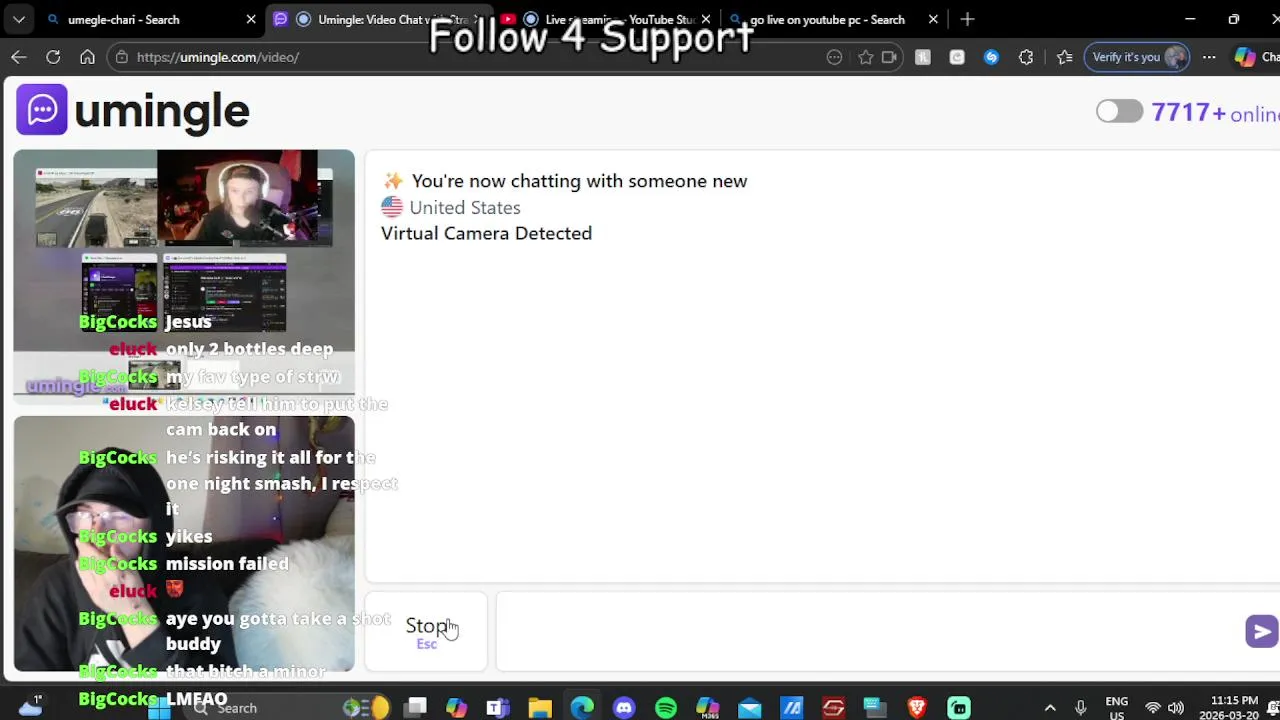Add page to favorites star
1280x720 pixels.
point(865,57)
